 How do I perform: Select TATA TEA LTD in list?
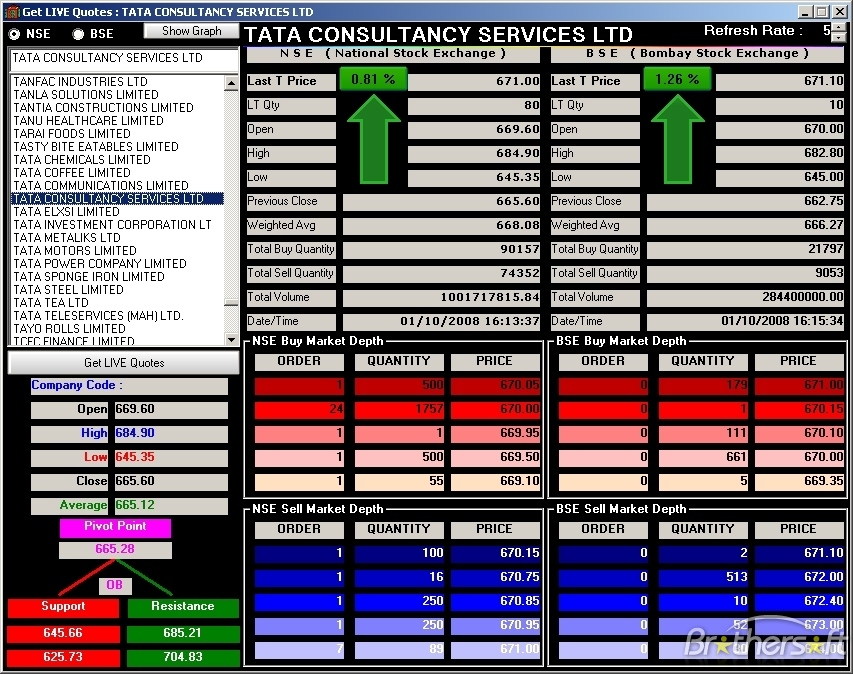tap(118, 303)
